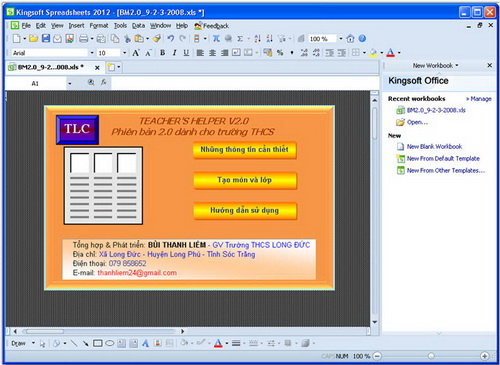Open the AutoSum sigma icon

tap(240, 39)
